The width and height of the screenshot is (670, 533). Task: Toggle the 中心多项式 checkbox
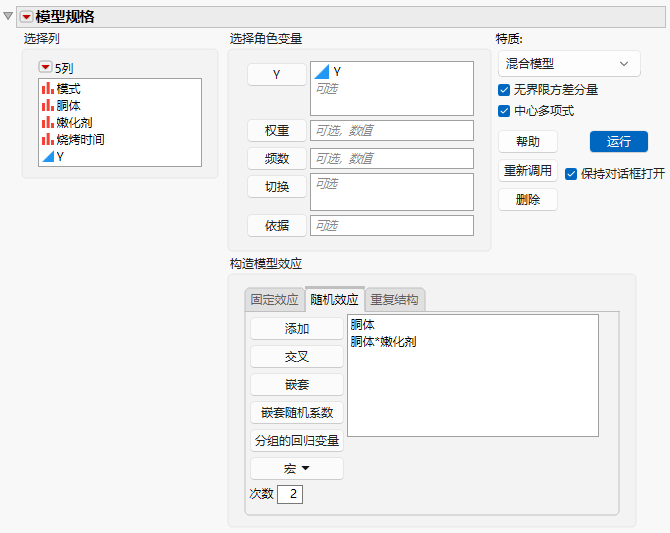(504, 111)
